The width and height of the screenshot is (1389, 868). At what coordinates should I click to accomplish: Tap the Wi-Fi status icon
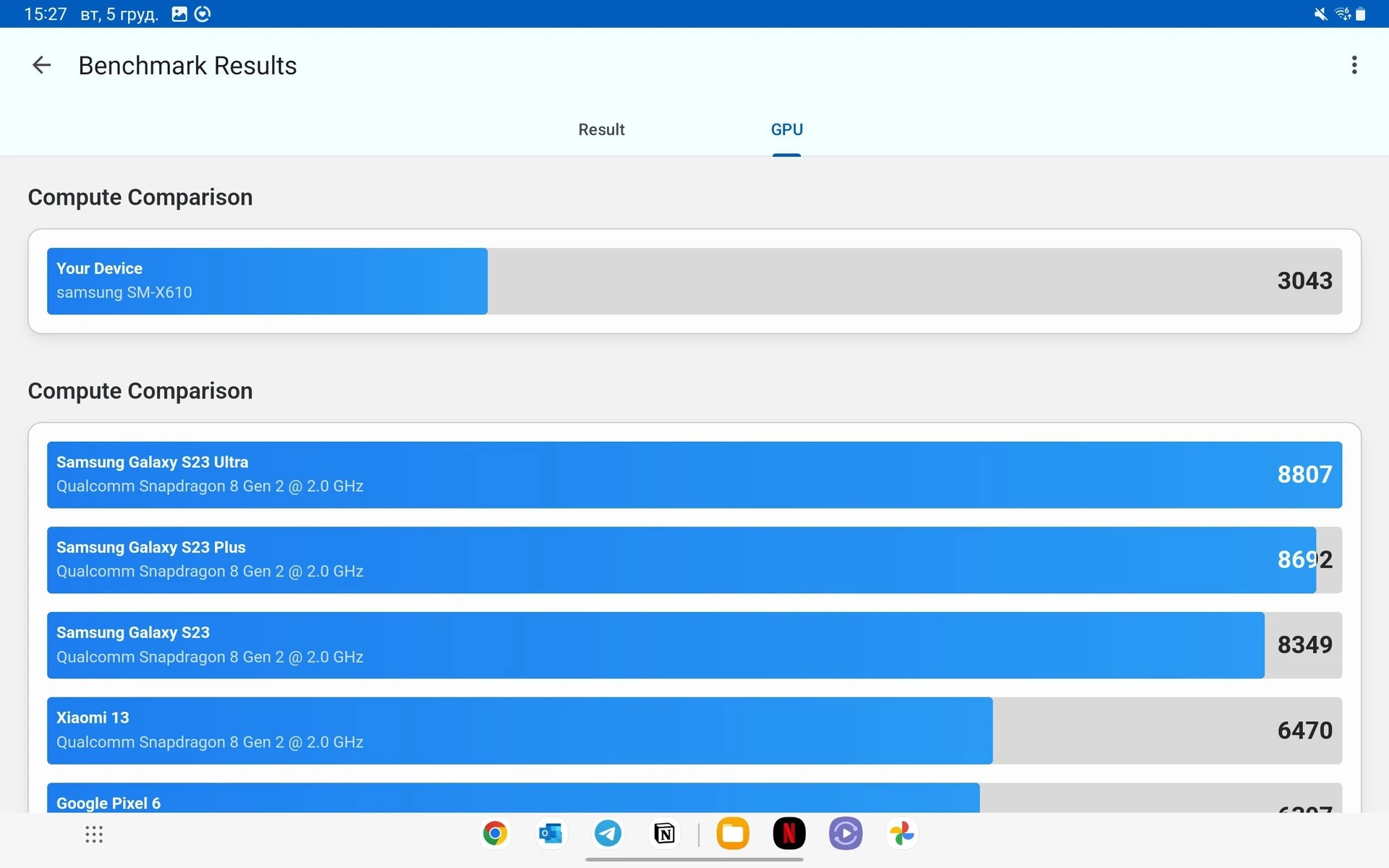pos(1343,14)
